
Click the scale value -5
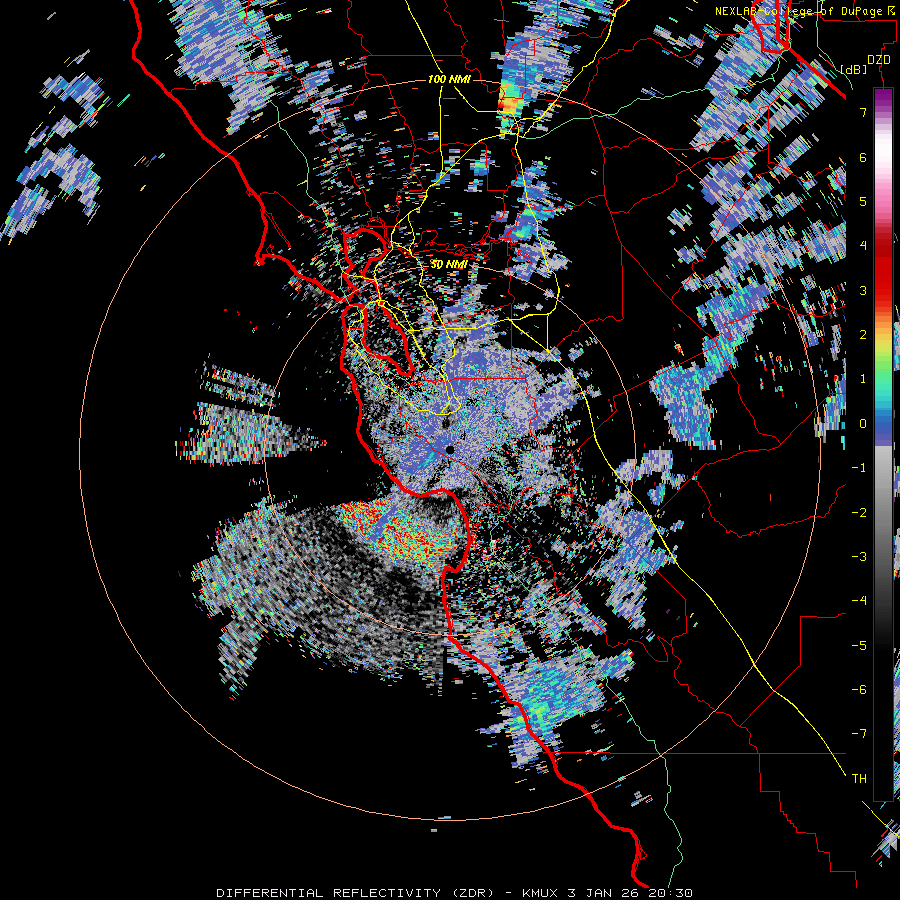pos(859,646)
